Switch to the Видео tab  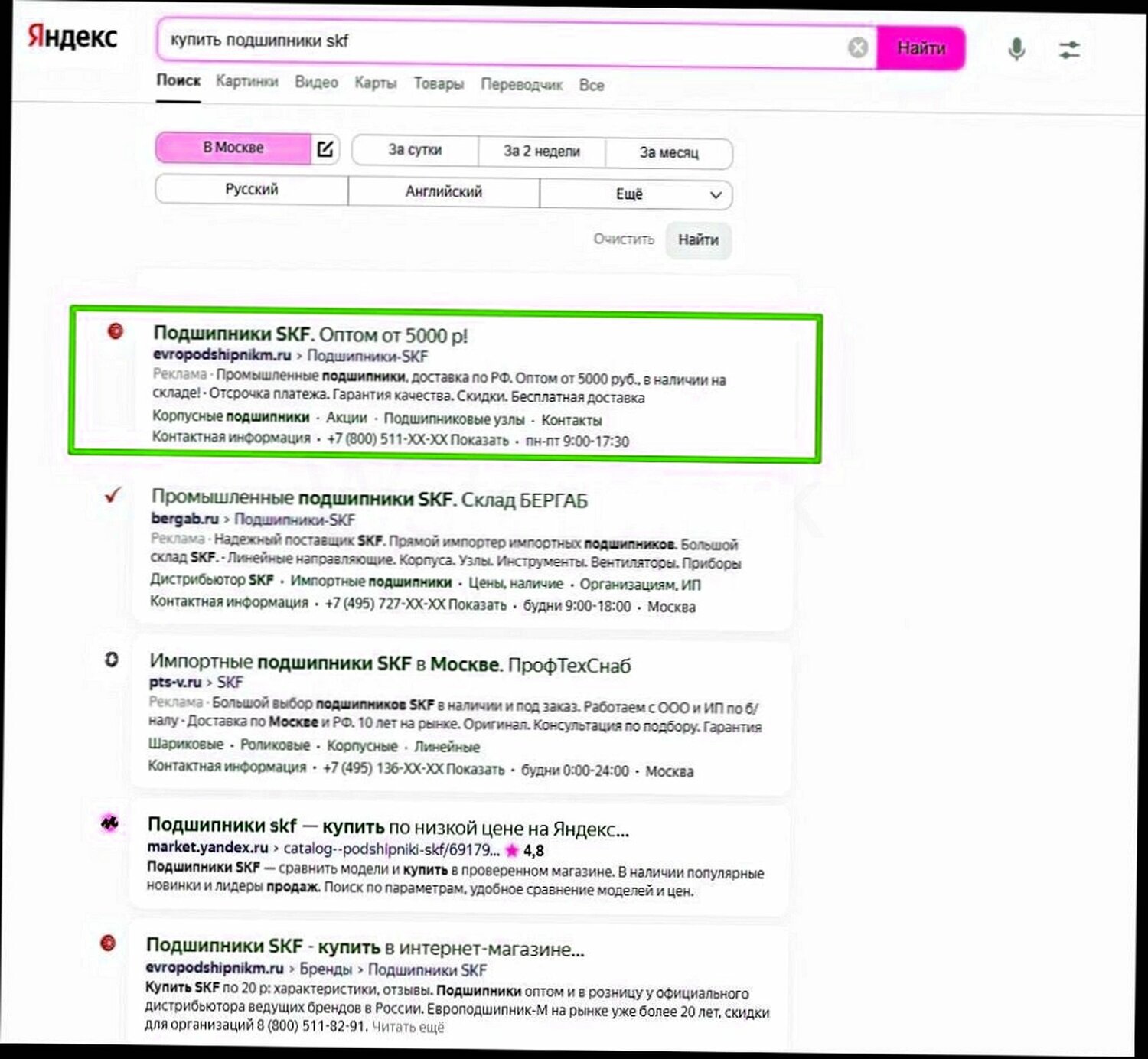pyautogui.click(x=316, y=82)
